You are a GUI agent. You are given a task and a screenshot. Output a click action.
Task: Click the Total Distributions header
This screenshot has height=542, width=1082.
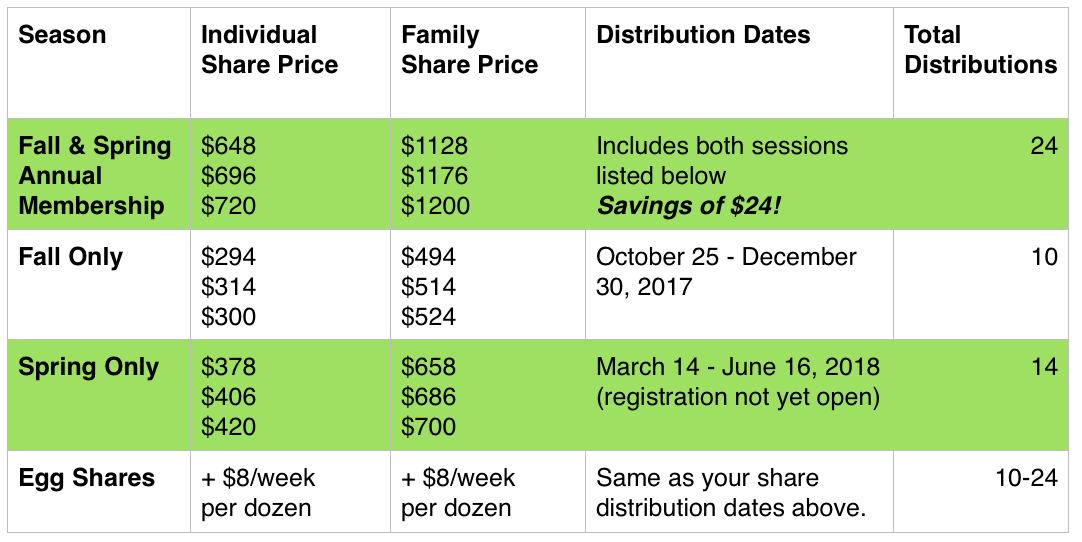pyautogui.click(x=981, y=49)
